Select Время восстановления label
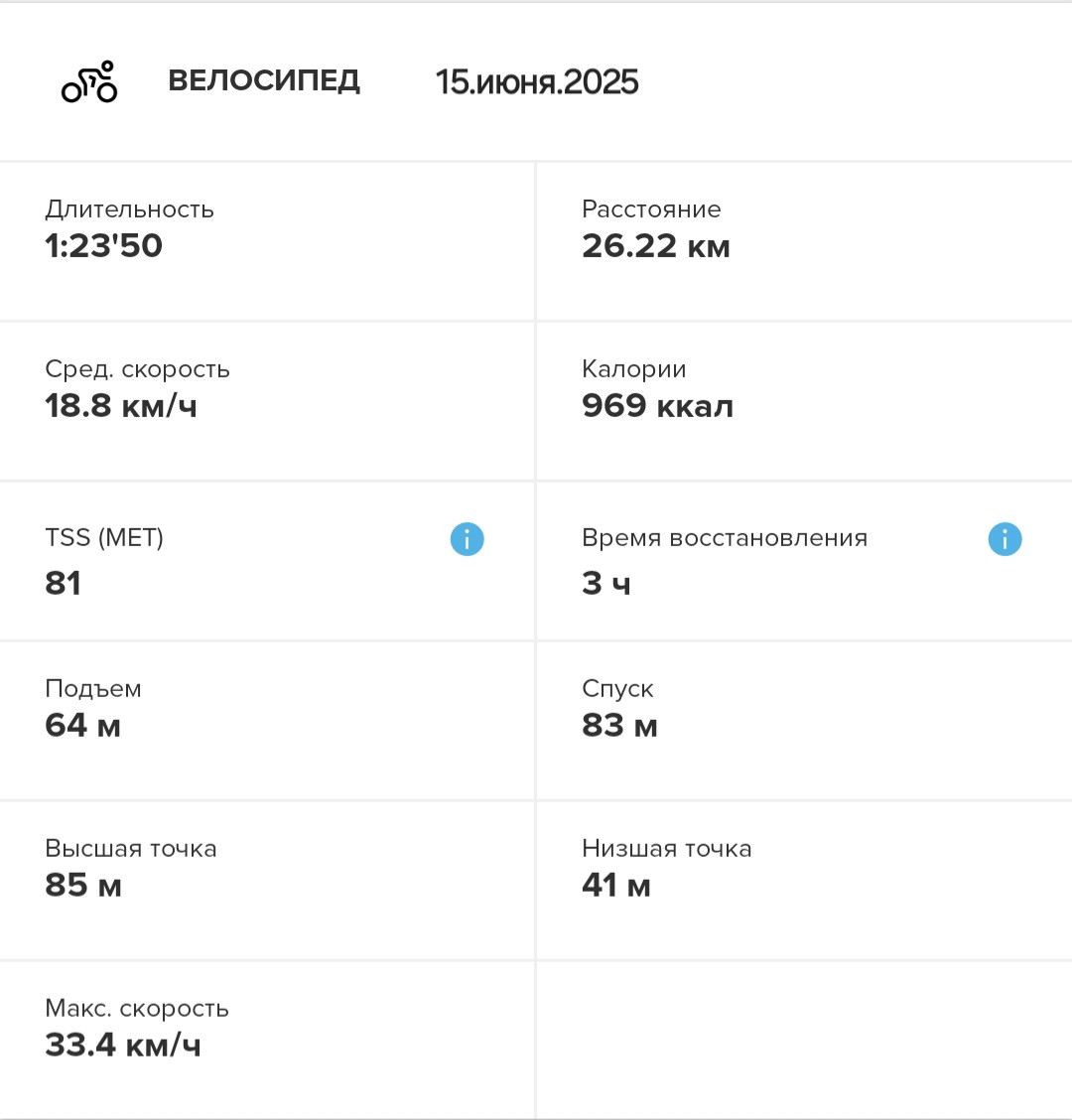Viewport: 1072px width, 1120px height. click(x=725, y=537)
